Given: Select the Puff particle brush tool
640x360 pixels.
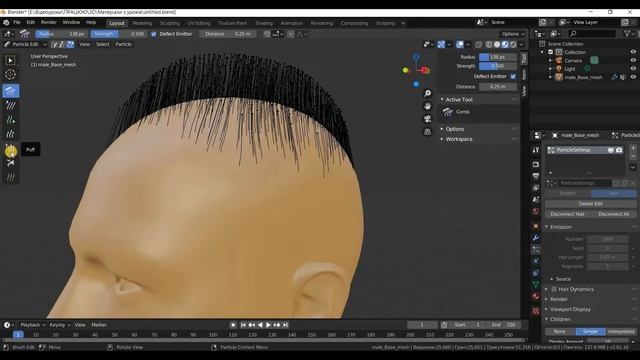Looking at the screenshot, I should coord(11,150).
